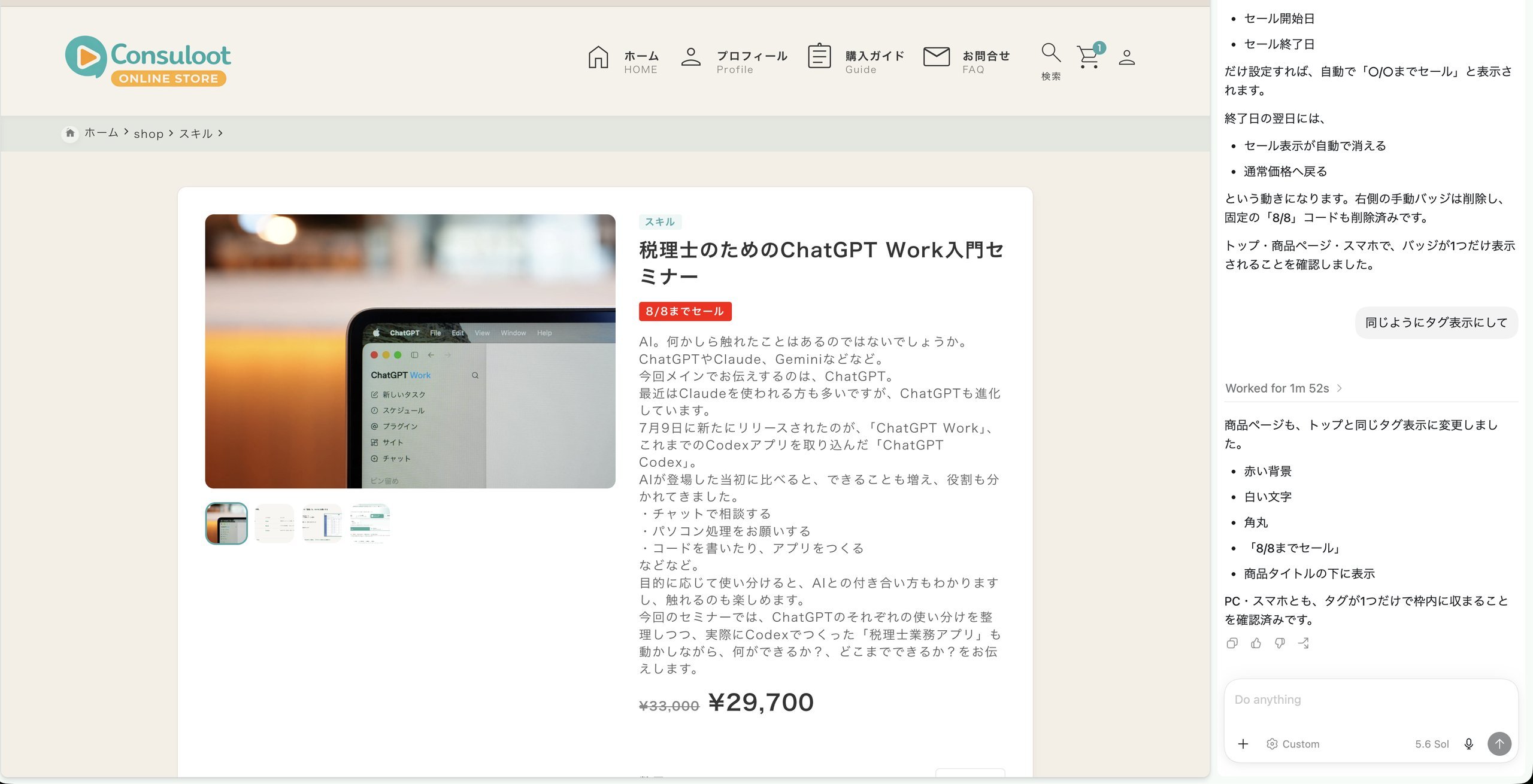This screenshot has height=784, width=1533.
Task: Click the sale price ¥29,700
Action: [761, 702]
